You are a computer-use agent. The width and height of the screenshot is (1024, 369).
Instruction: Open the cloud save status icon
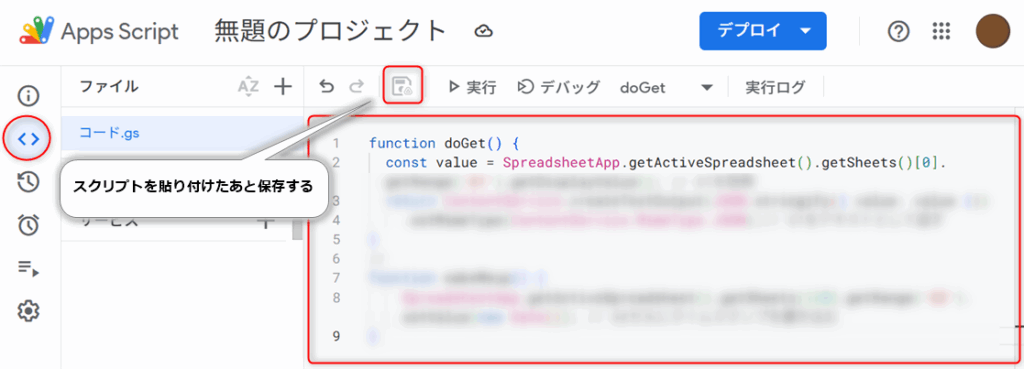pyautogui.click(x=483, y=31)
